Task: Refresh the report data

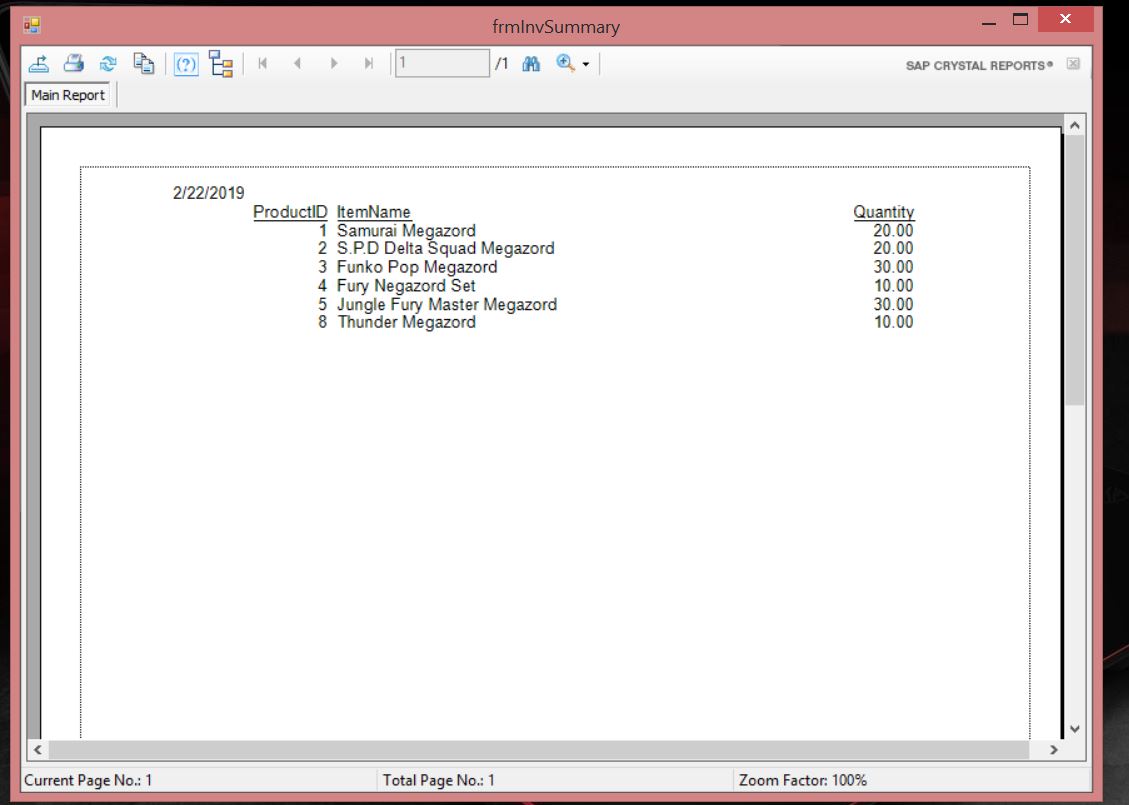Action: click(x=107, y=64)
